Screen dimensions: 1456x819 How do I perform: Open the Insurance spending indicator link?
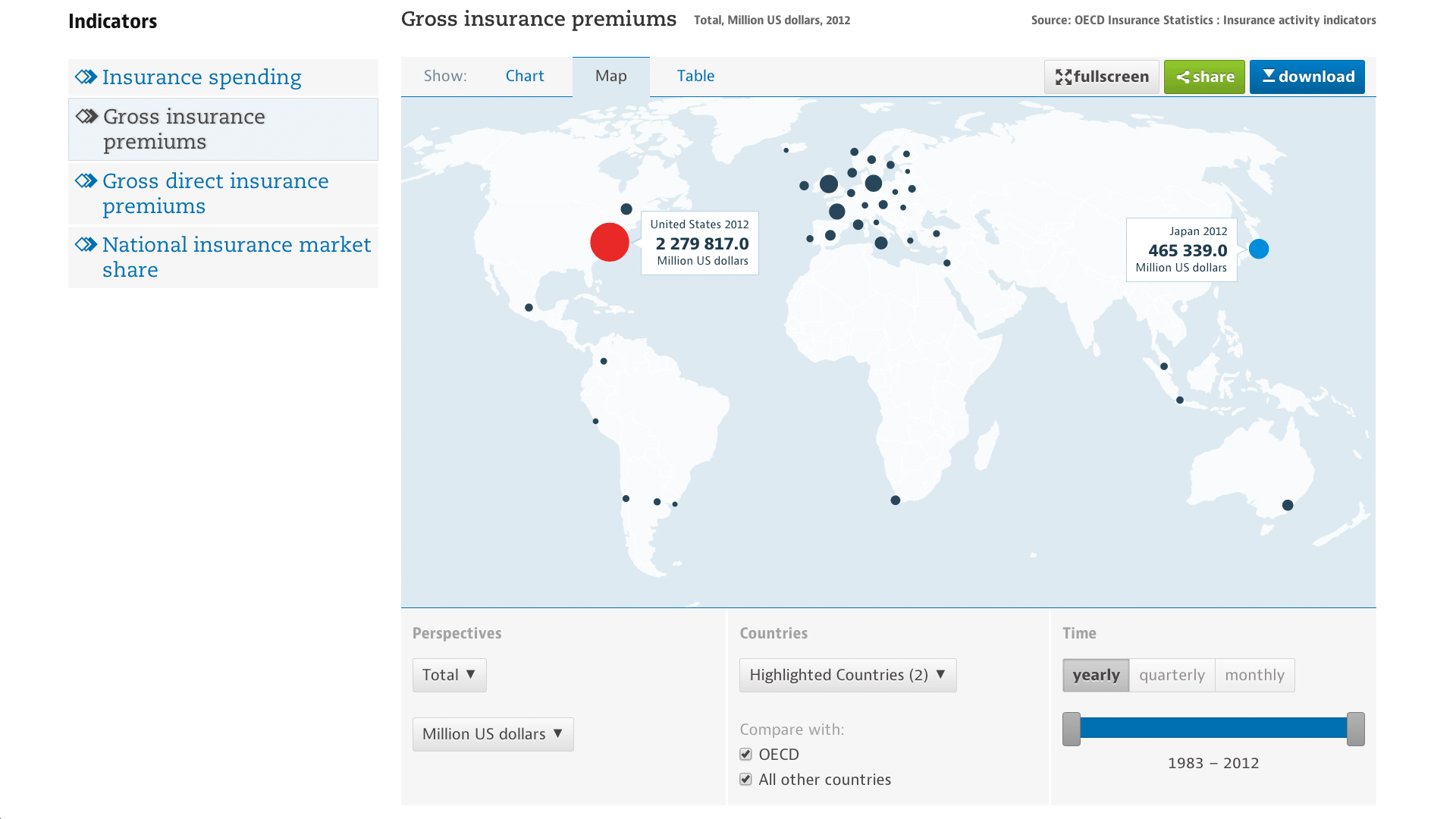click(202, 77)
